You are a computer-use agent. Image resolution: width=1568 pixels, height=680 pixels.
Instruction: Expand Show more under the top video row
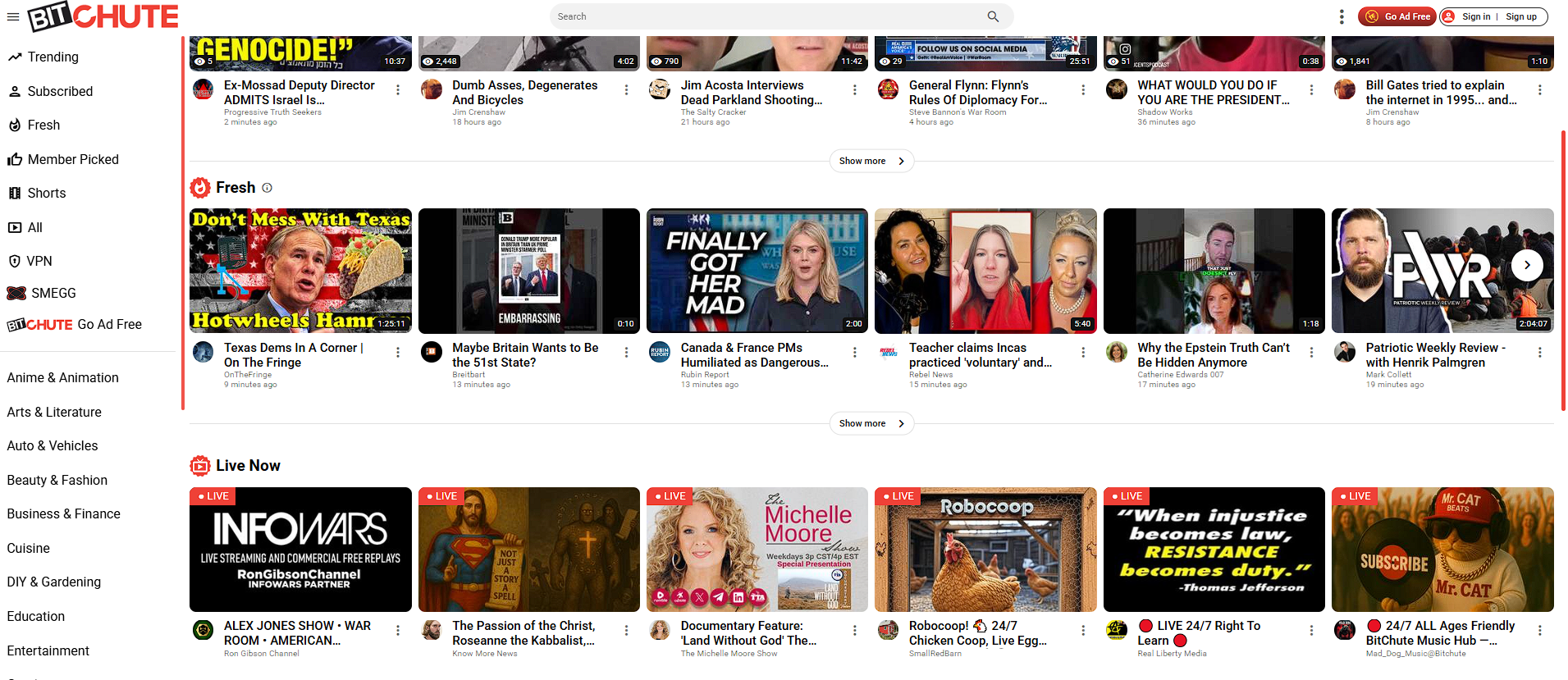(x=871, y=161)
